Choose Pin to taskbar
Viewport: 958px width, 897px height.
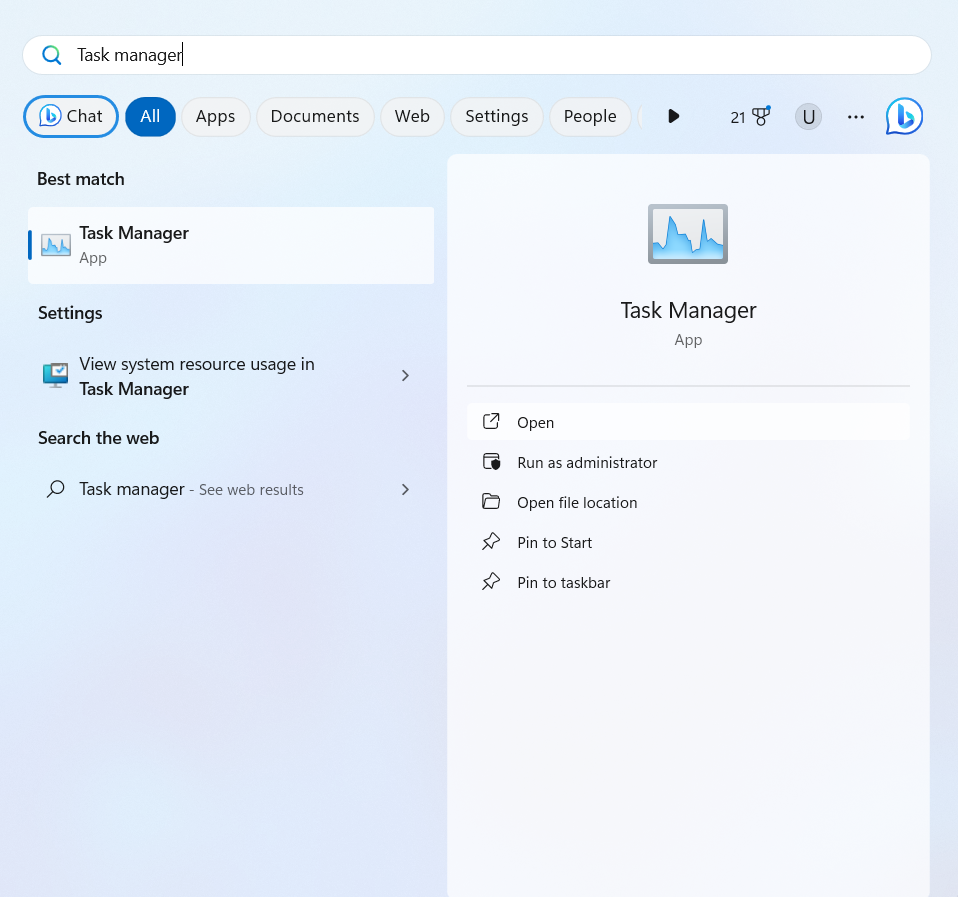(x=689, y=582)
